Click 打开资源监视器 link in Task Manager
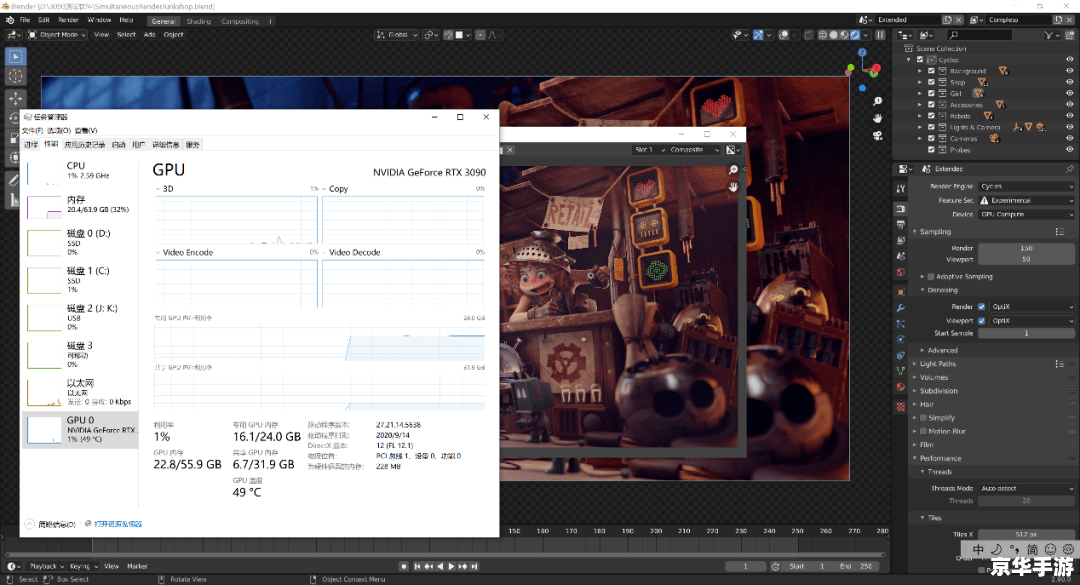1080x585 pixels. click(x=117, y=524)
